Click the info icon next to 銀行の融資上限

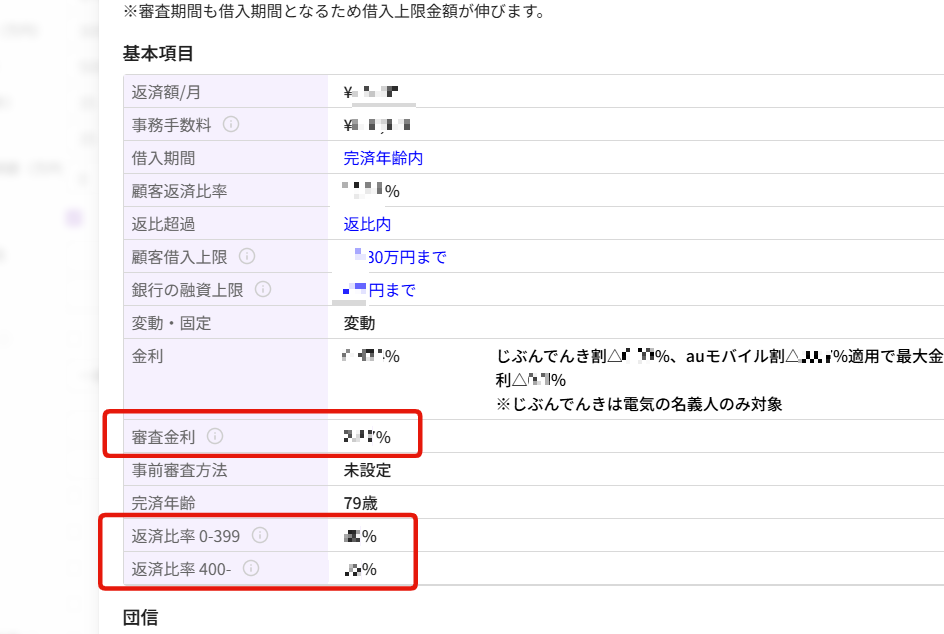[263, 289]
